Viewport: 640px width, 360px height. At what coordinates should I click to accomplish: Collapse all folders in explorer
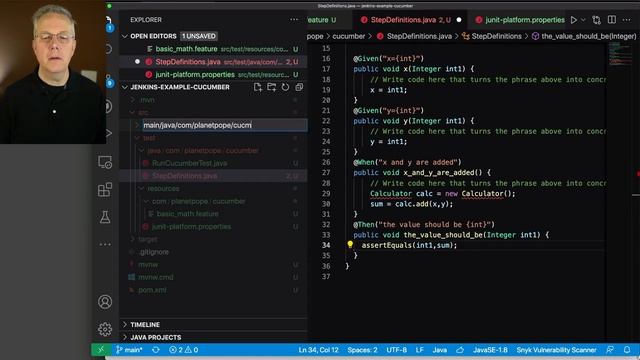[299, 87]
